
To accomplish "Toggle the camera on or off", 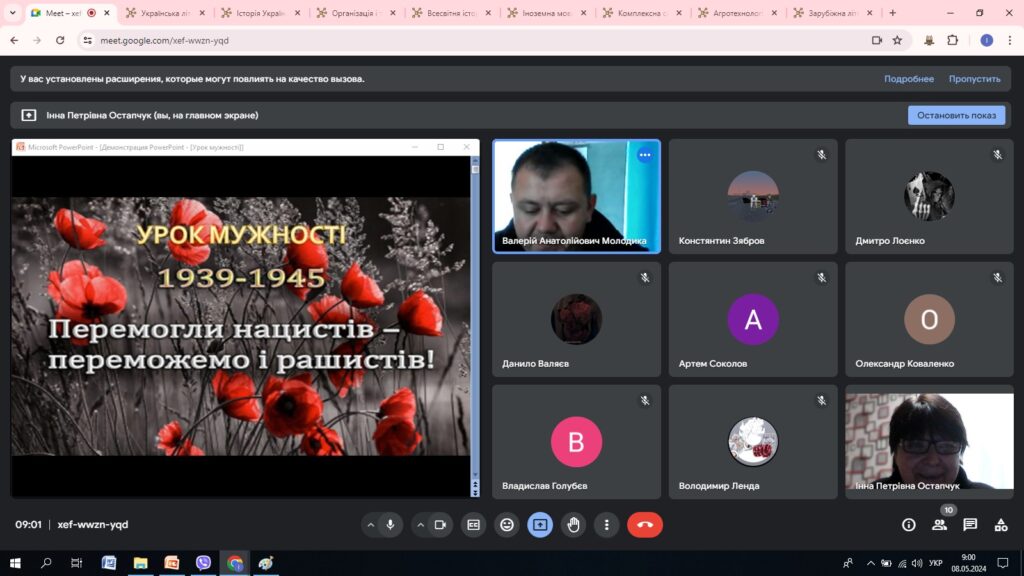I will 439,525.
